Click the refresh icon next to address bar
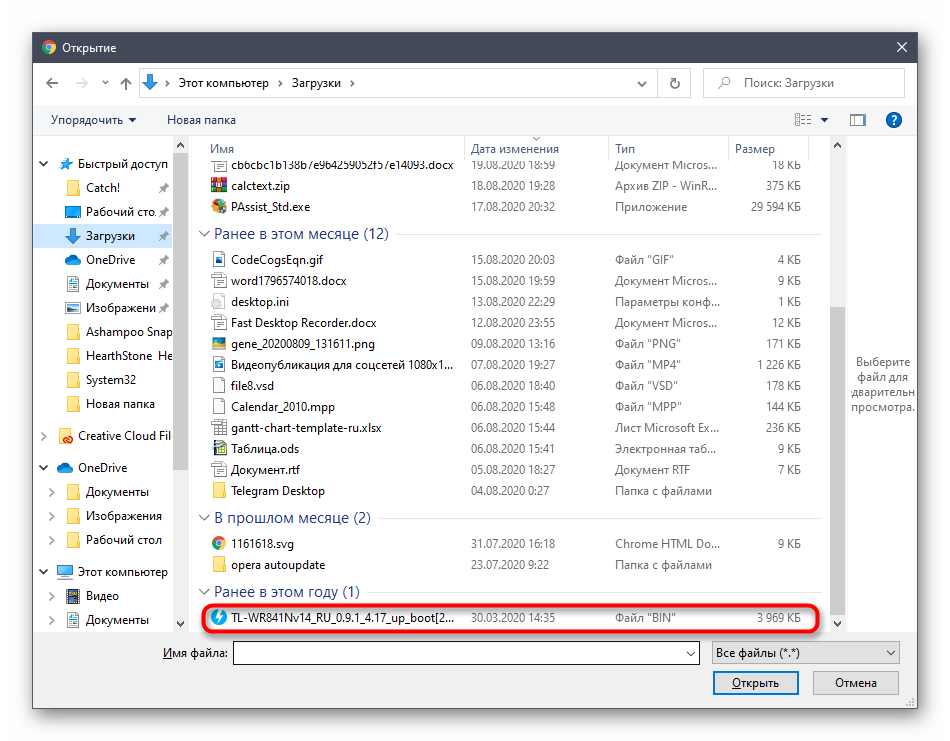The image size is (950, 741). tap(674, 84)
